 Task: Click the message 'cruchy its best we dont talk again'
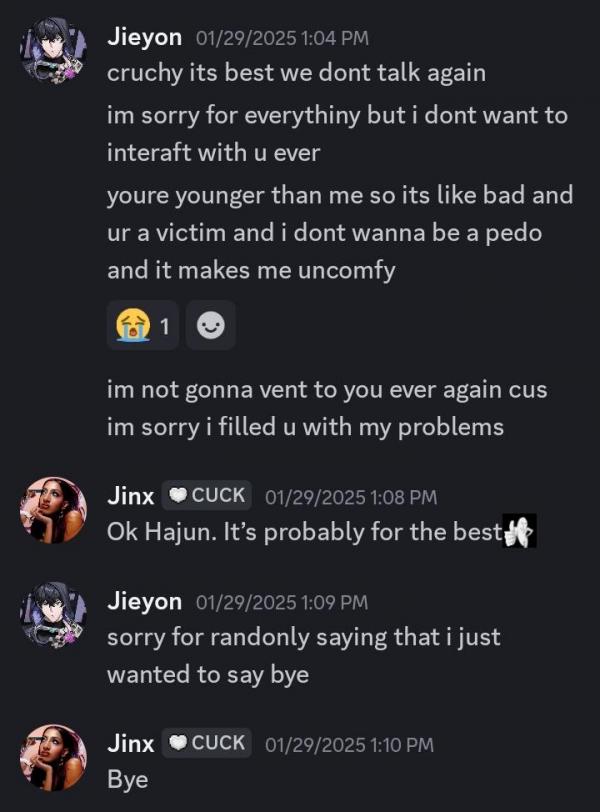(297, 73)
